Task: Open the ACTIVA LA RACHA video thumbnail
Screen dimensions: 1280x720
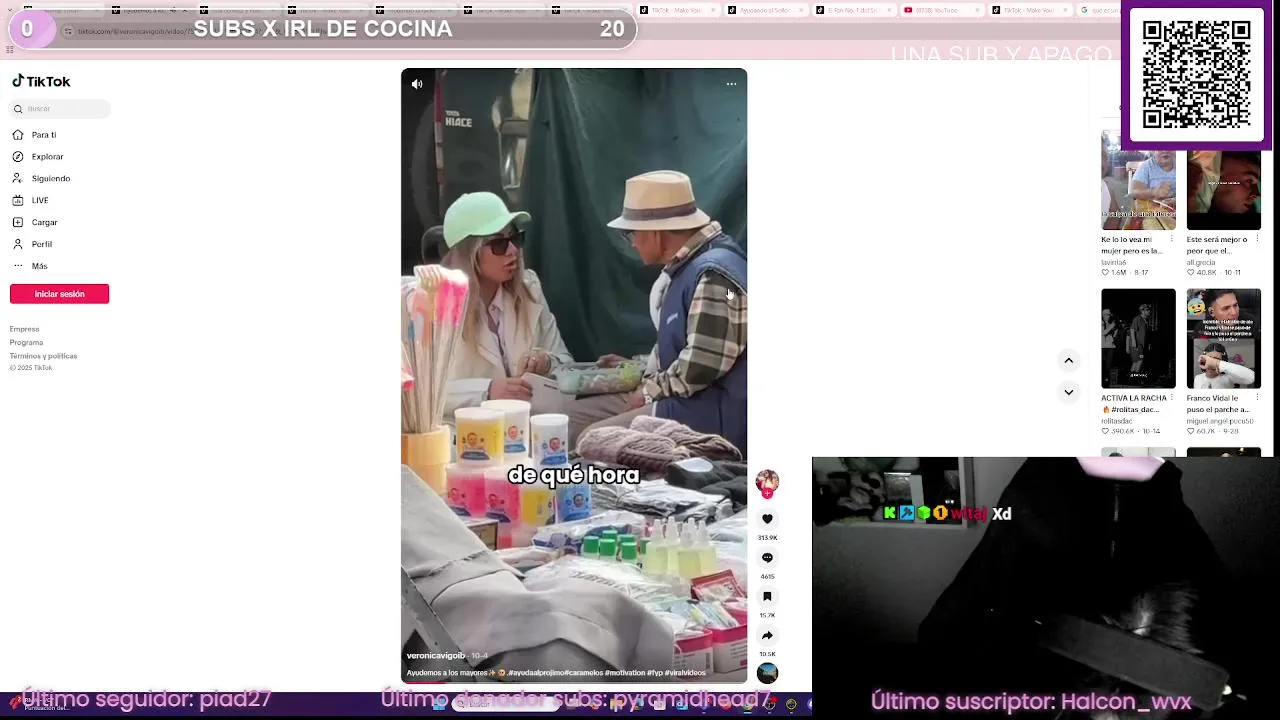Action: point(1138,338)
